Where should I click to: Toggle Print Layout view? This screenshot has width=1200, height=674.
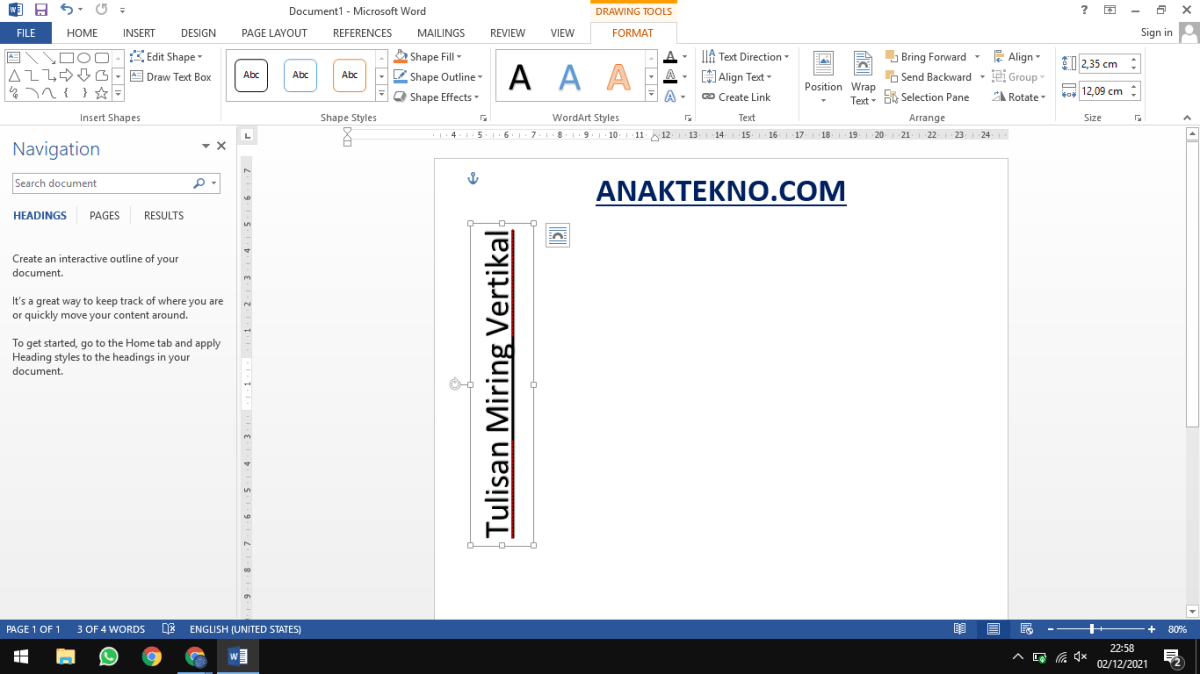point(993,628)
